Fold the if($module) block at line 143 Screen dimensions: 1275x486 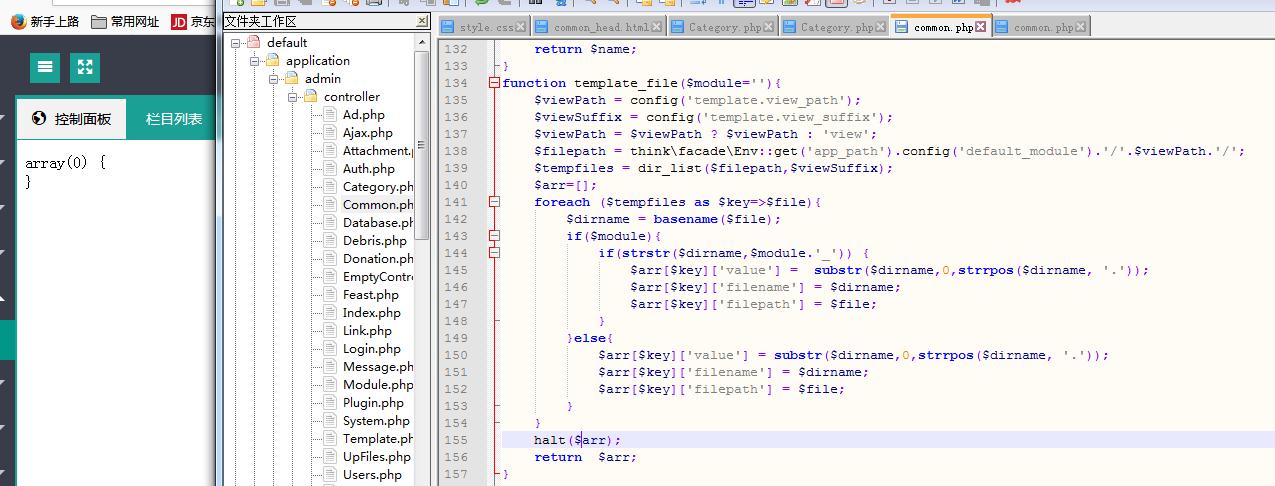coord(494,236)
